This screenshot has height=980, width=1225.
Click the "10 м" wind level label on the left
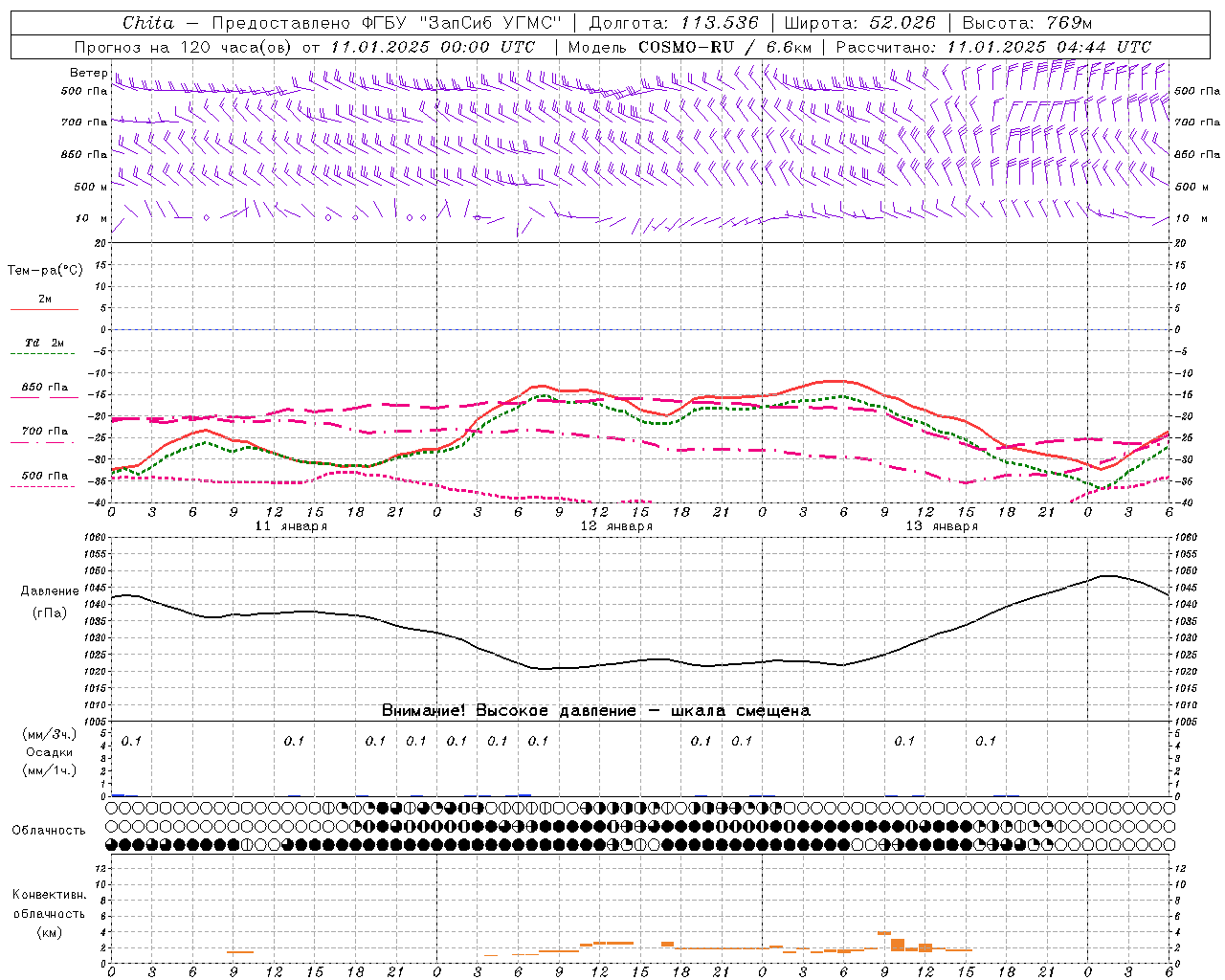(92, 219)
